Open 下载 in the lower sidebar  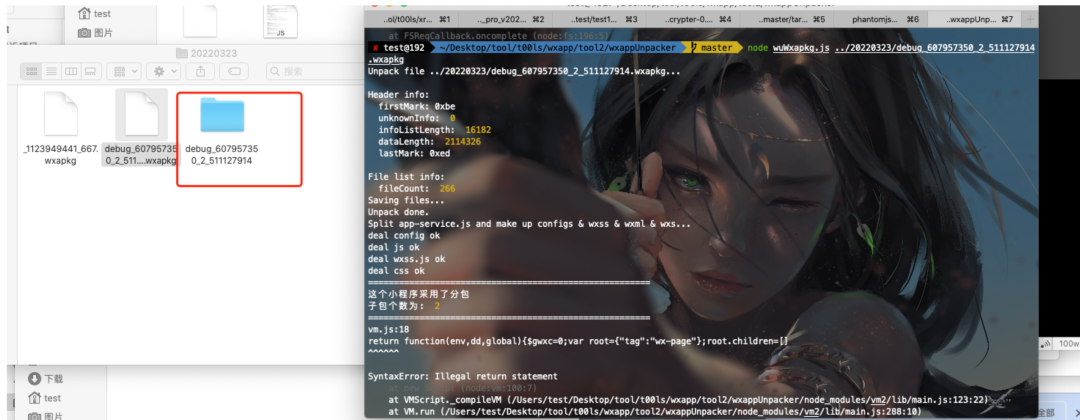(45, 379)
